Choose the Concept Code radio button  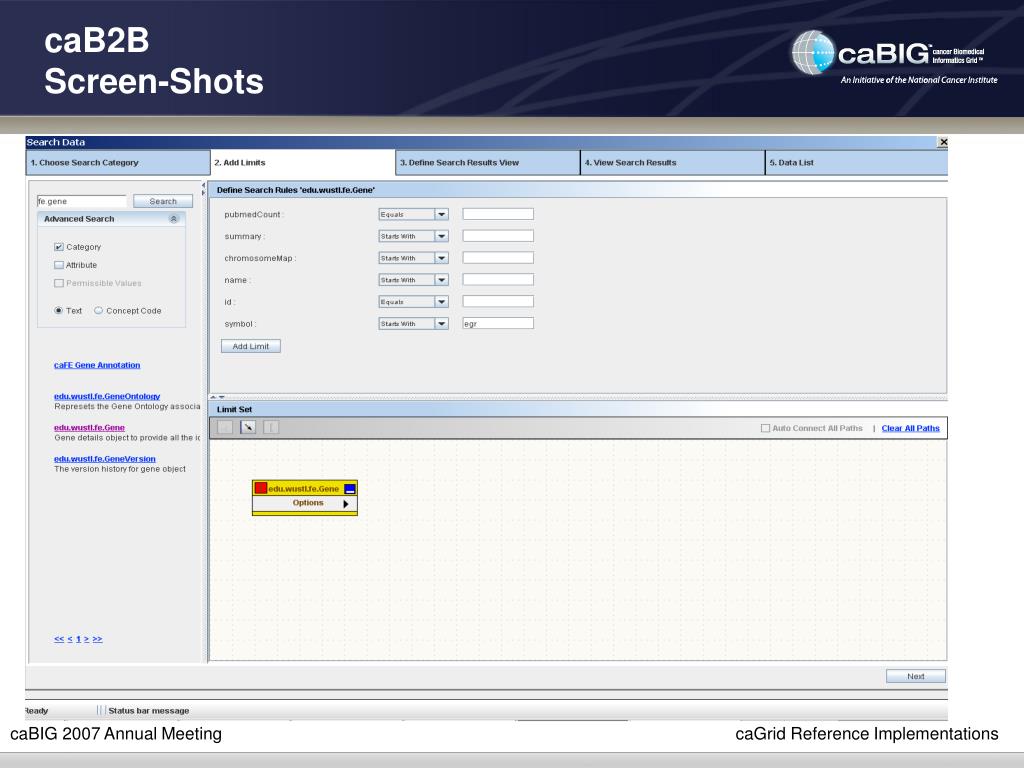99,311
